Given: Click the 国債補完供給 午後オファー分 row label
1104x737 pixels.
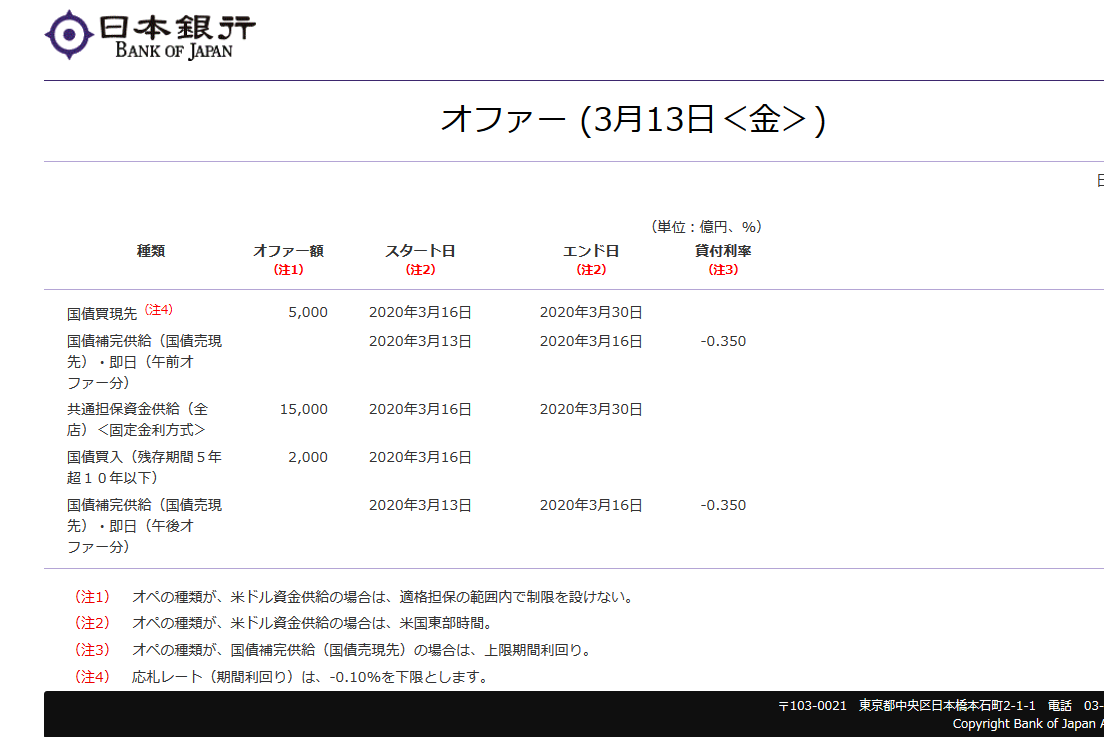Looking at the screenshot, I should click(144, 526).
